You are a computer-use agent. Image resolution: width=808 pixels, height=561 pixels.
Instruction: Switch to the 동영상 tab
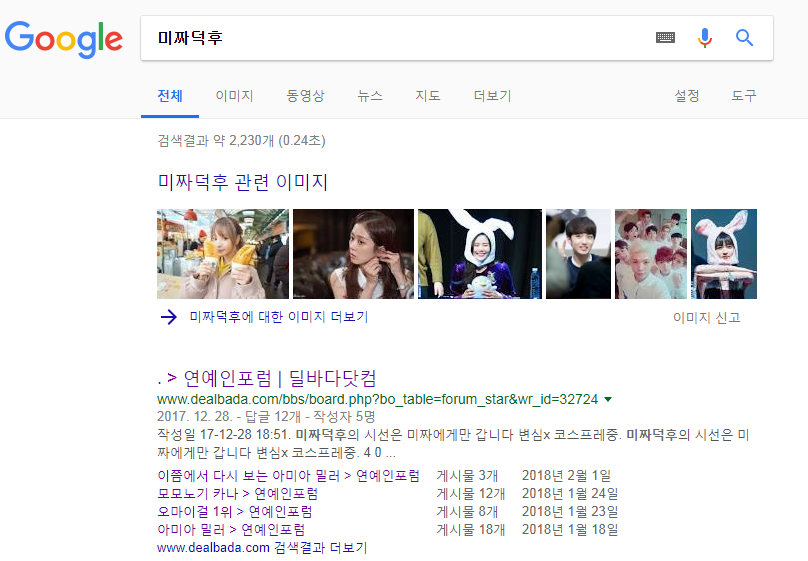coord(305,96)
